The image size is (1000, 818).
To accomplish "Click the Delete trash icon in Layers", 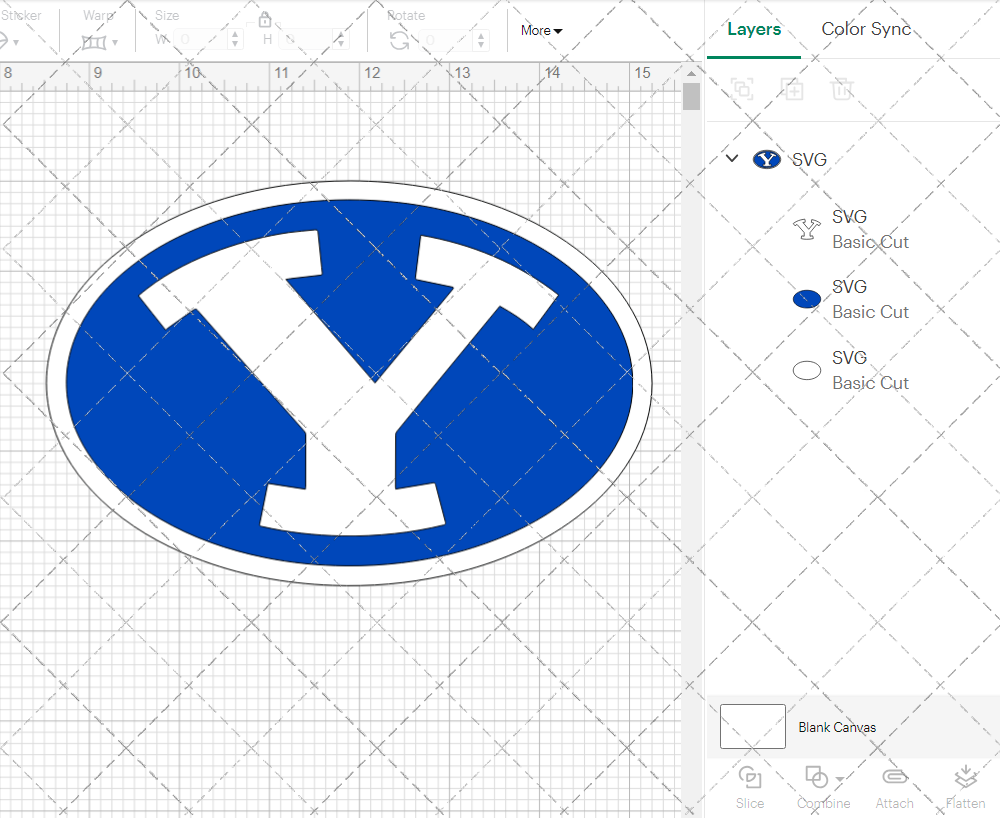I will click(x=842, y=89).
